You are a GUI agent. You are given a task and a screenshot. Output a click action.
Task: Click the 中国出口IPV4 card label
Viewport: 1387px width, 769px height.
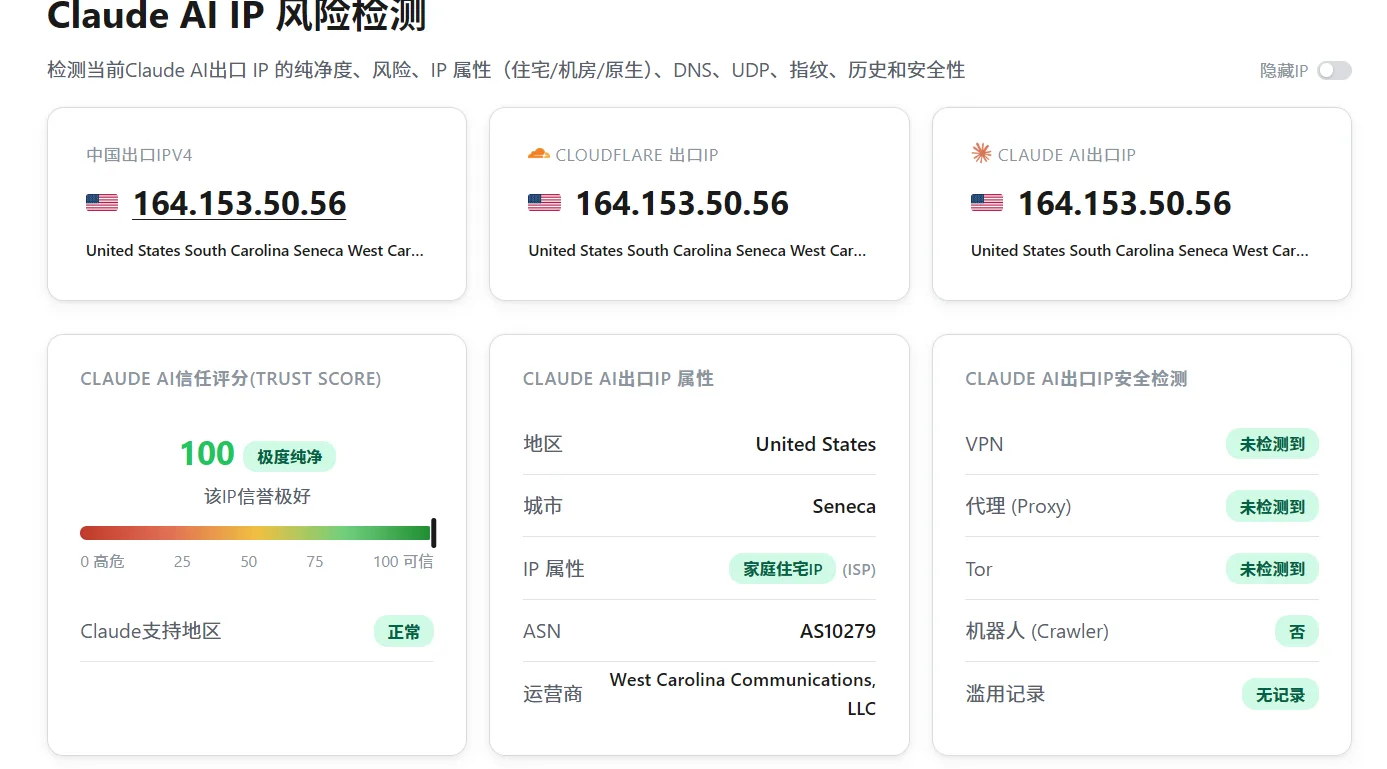pos(139,155)
